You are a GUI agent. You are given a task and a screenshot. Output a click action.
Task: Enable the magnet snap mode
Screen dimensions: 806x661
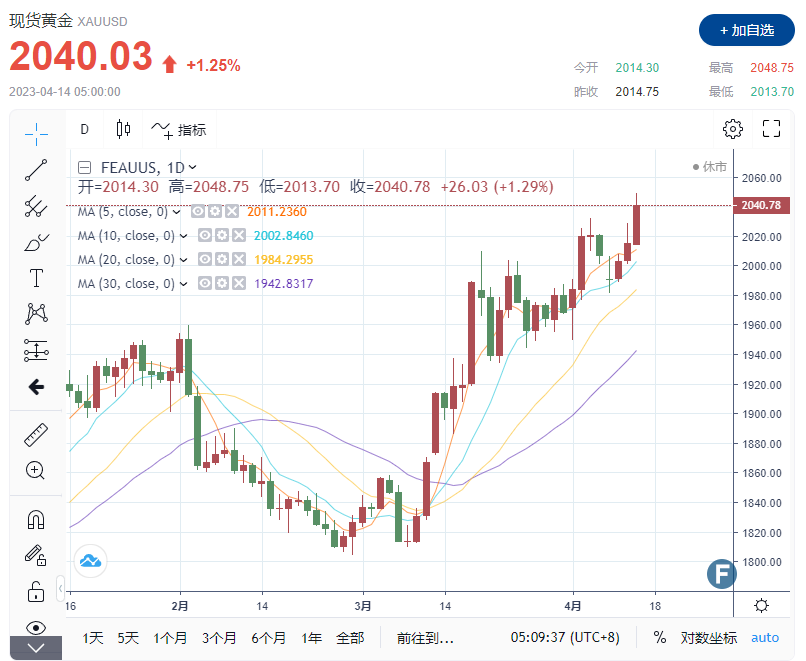pos(35,518)
